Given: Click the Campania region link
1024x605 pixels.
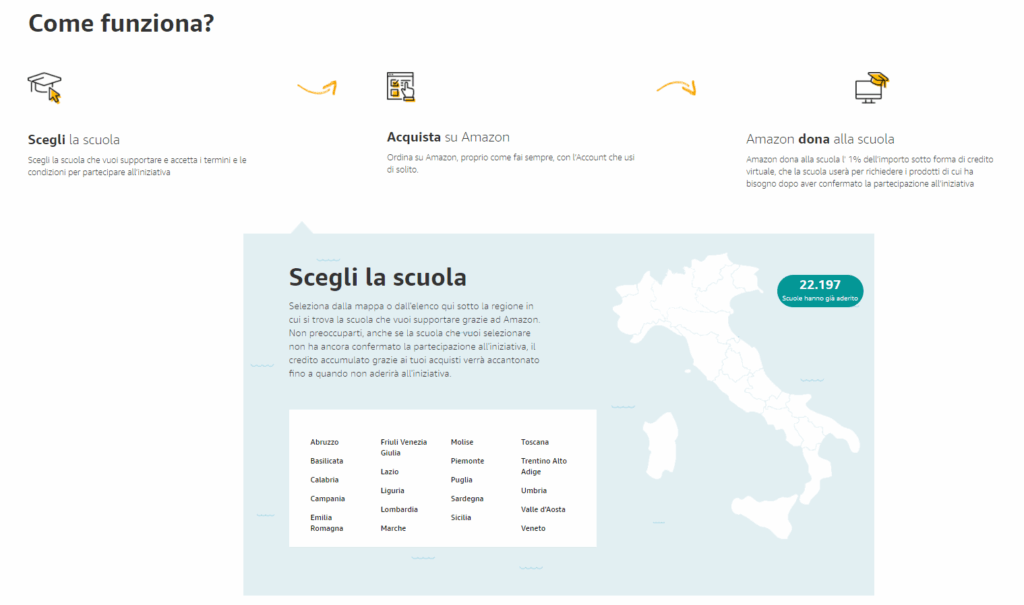Looking at the screenshot, I should [x=327, y=498].
